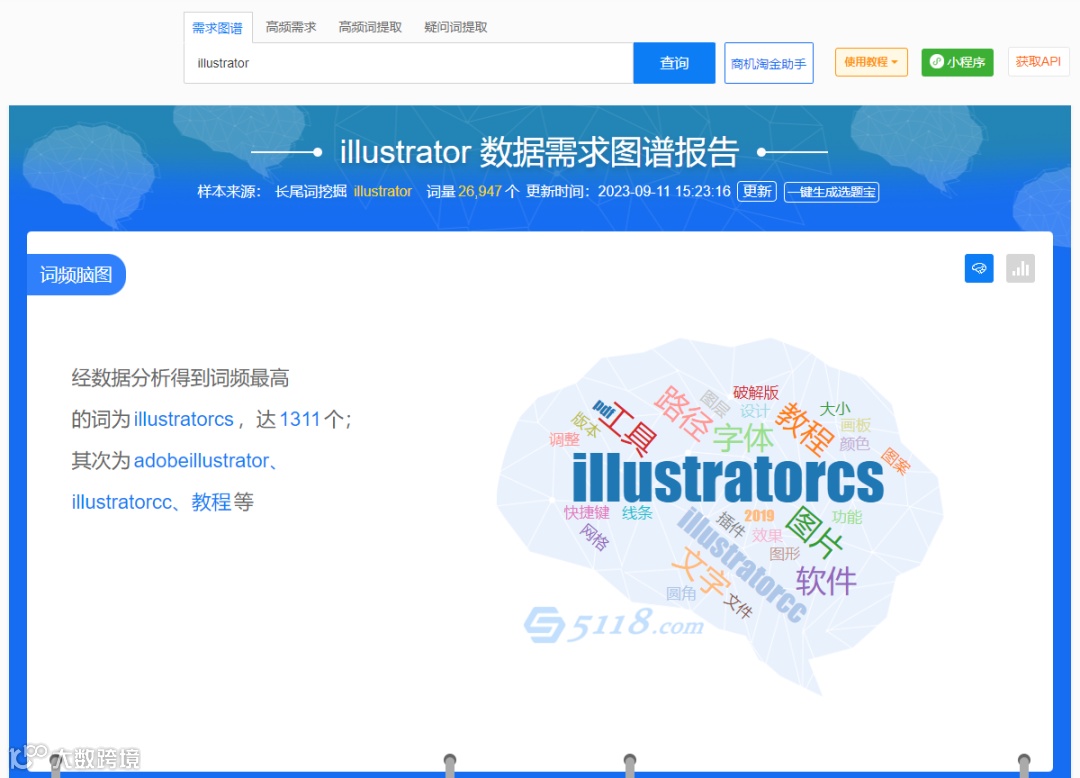
Task: Click the 获取API button
Action: coord(1038,62)
